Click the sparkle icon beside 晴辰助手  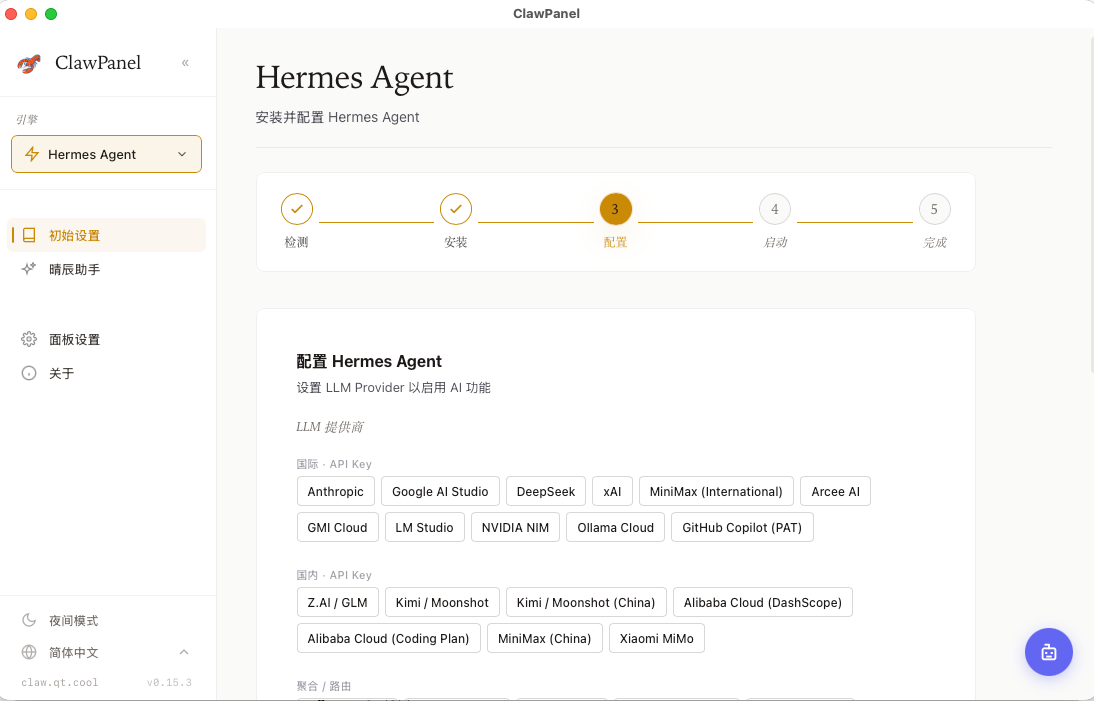[29, 269]
